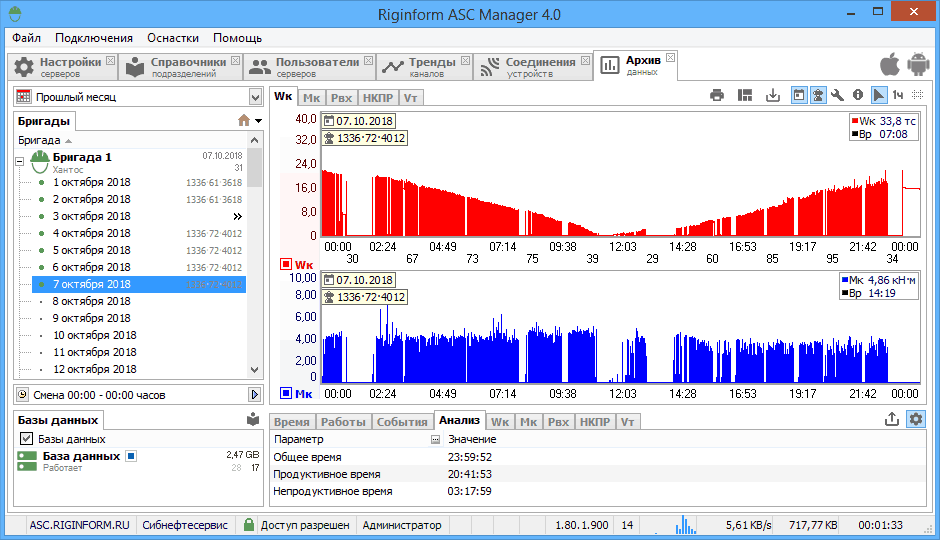Viewport: 940px width, 540px height.
Task: Open the Прошлый месяц period dropdown
Action: [255, 97]
